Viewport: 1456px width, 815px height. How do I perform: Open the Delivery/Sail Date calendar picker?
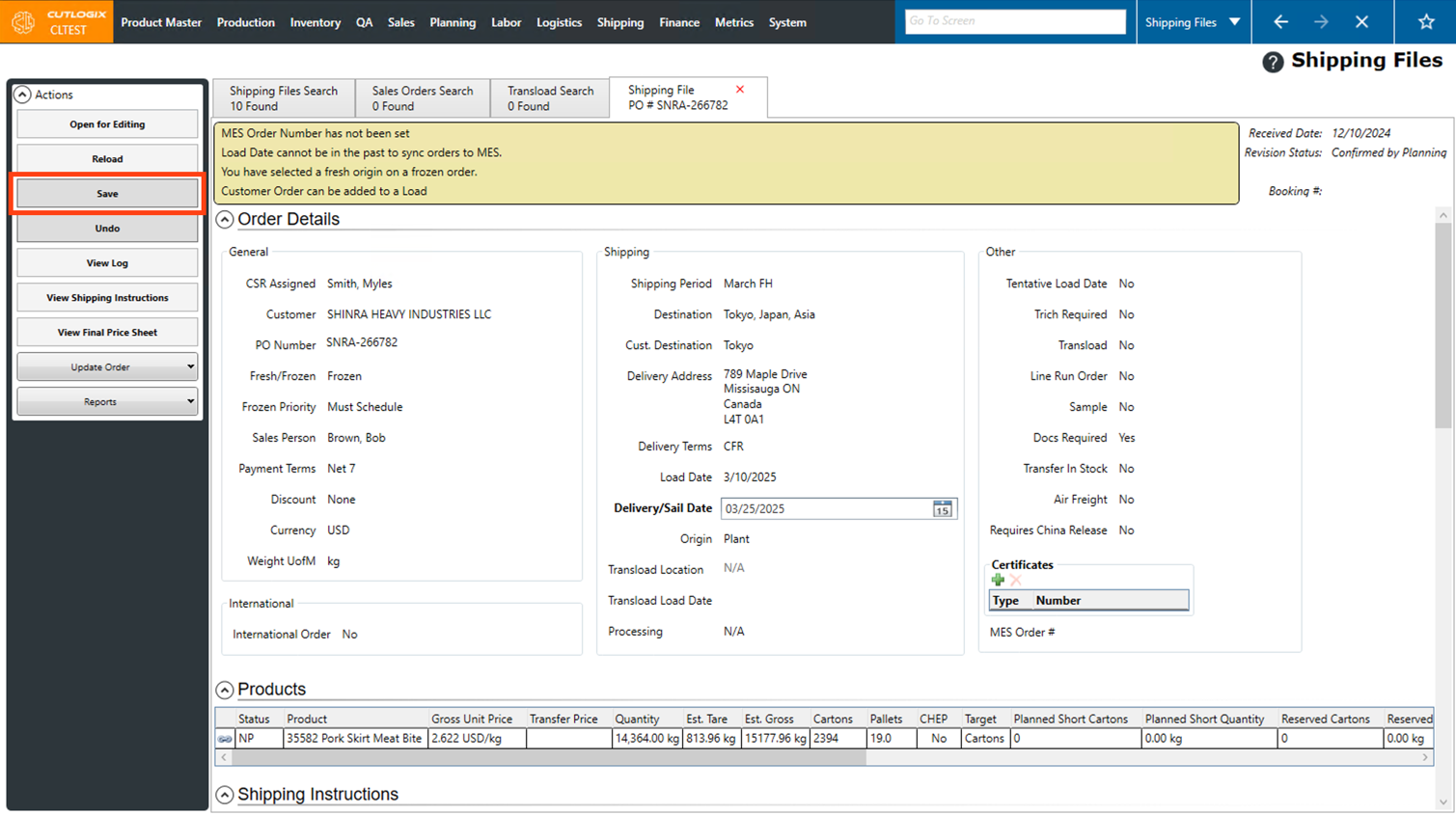pos(942,509)
